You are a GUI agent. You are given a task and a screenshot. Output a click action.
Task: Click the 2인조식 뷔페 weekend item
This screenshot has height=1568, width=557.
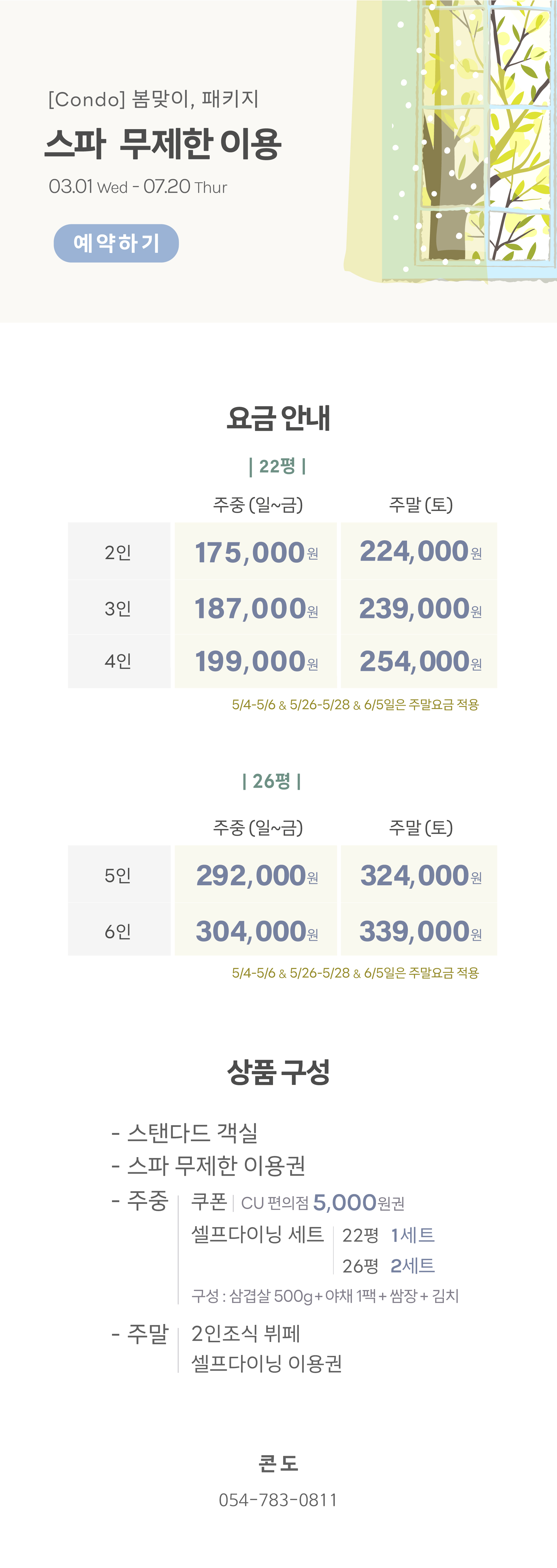[246, 1334]
